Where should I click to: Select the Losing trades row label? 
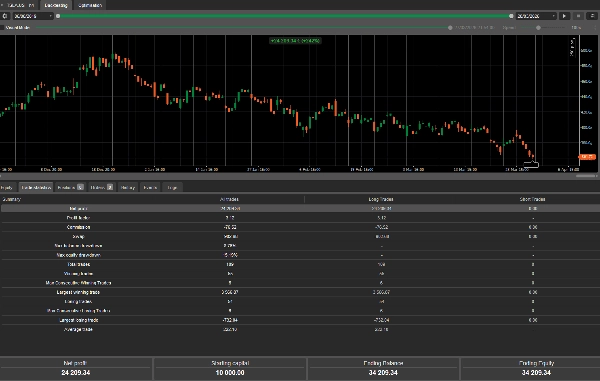tap(78, 301)
